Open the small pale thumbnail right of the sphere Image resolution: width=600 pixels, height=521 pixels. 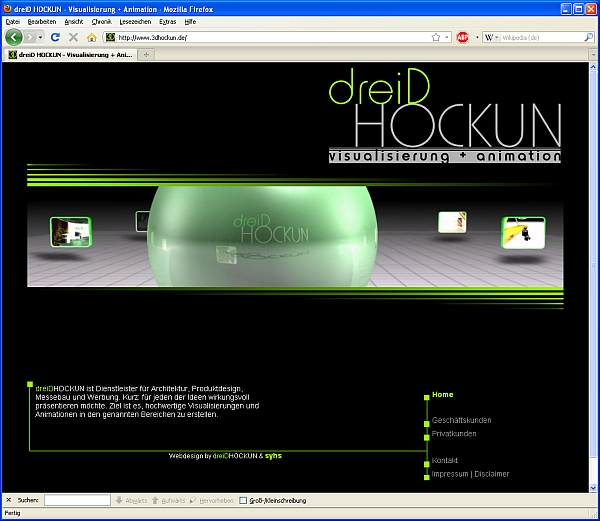(452, 222)
